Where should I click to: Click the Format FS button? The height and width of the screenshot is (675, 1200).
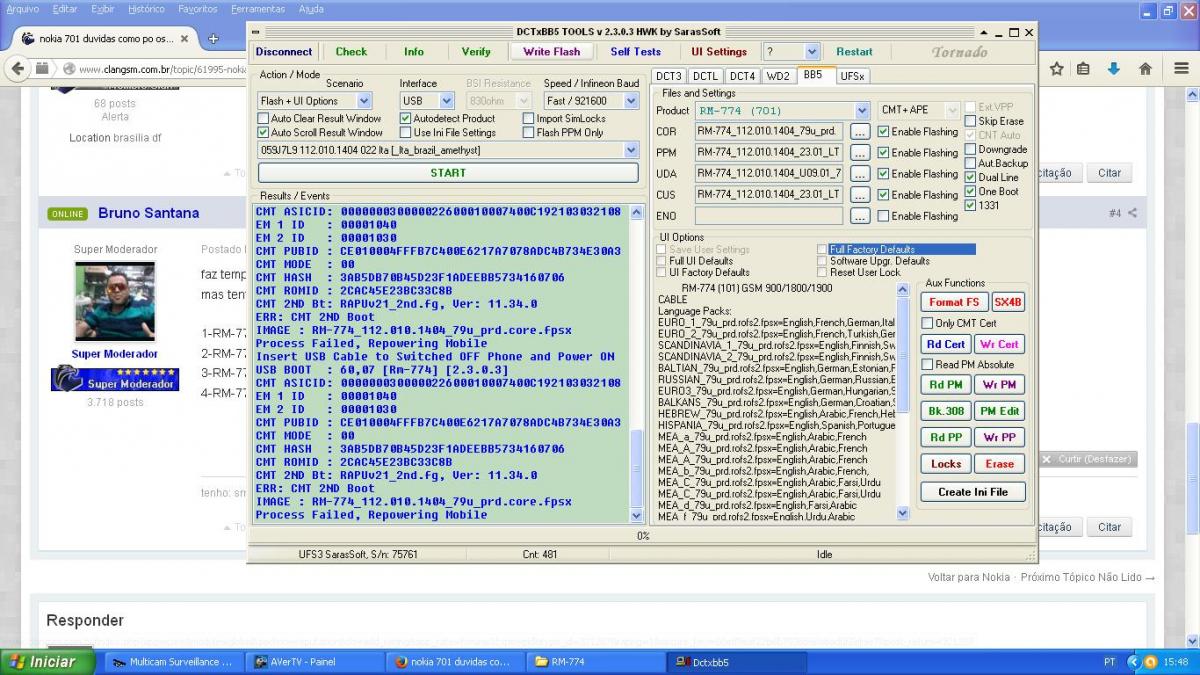[954, 302]
